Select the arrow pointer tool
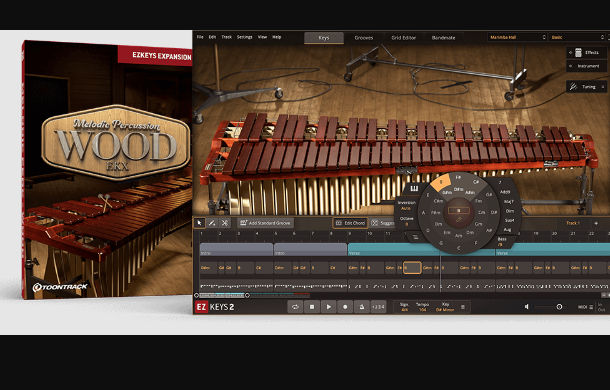This screenshot has height=390, width=610. click(199, 223)
